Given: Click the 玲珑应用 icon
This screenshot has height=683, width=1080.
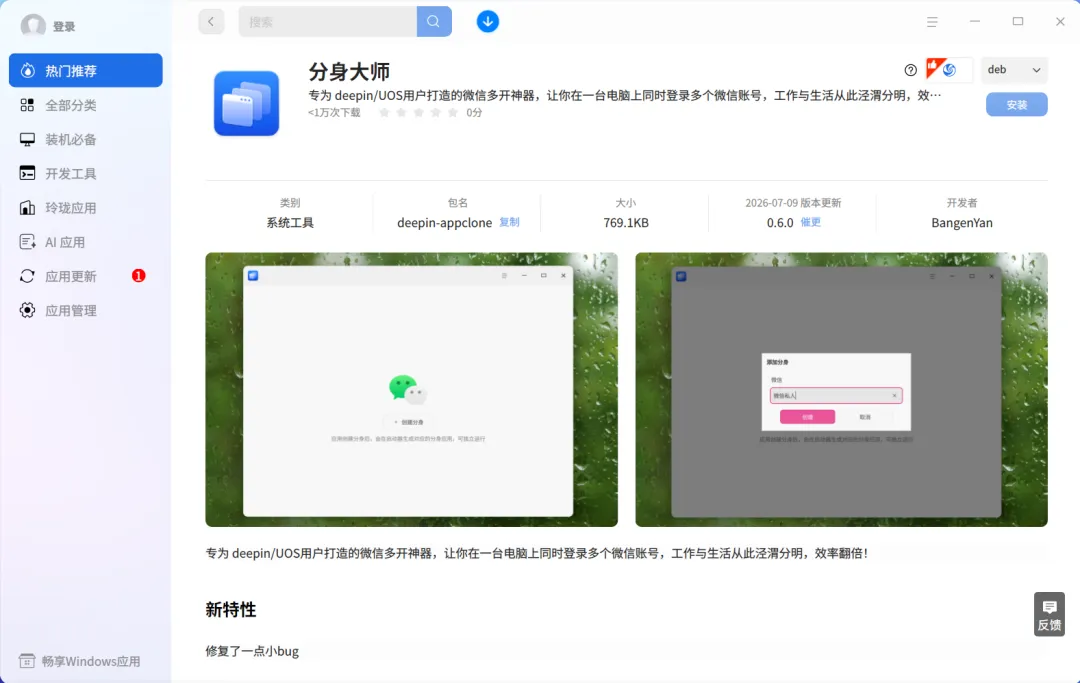Looking at the screenshot, I should 28,208.
